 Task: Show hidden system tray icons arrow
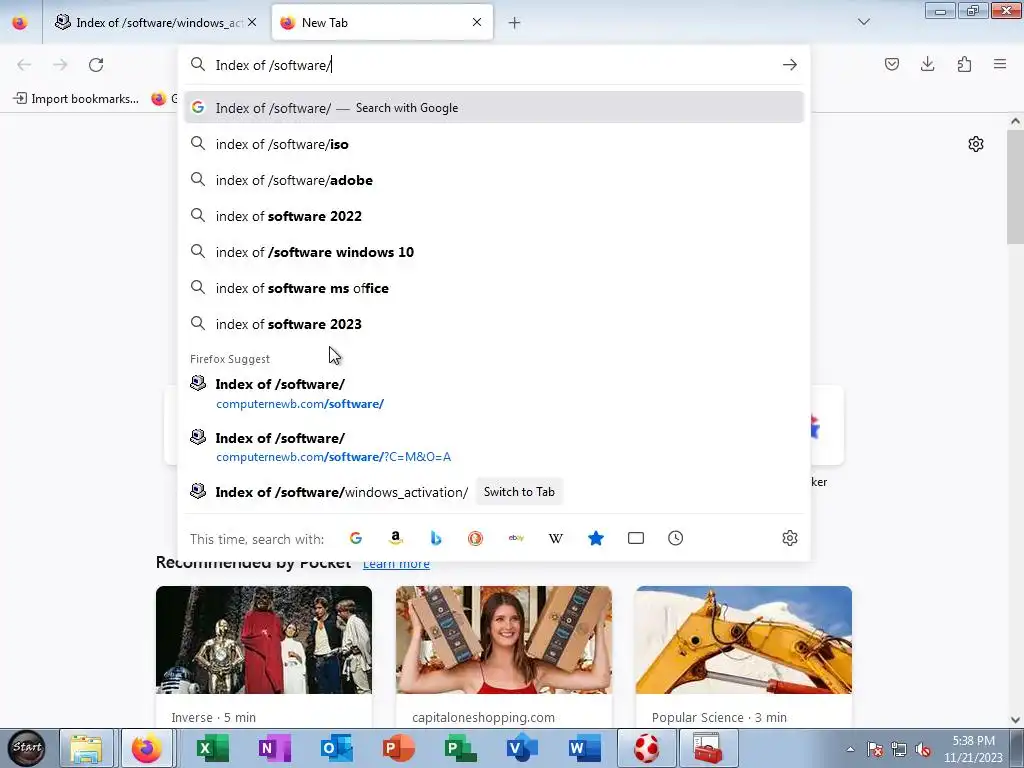(x=850, y=749)
